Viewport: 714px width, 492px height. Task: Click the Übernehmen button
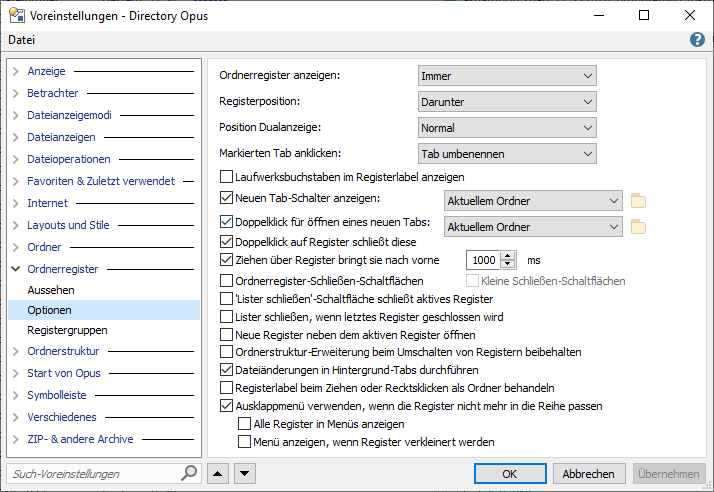[668, 474]
